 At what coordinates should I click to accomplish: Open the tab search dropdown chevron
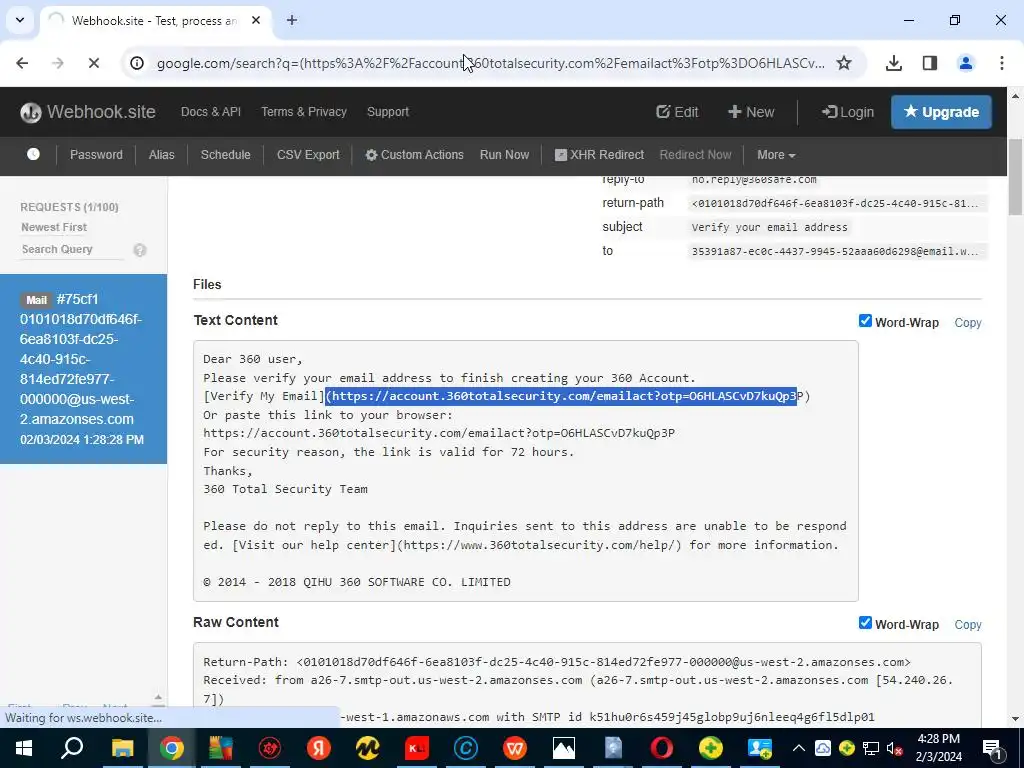[20, 20]
